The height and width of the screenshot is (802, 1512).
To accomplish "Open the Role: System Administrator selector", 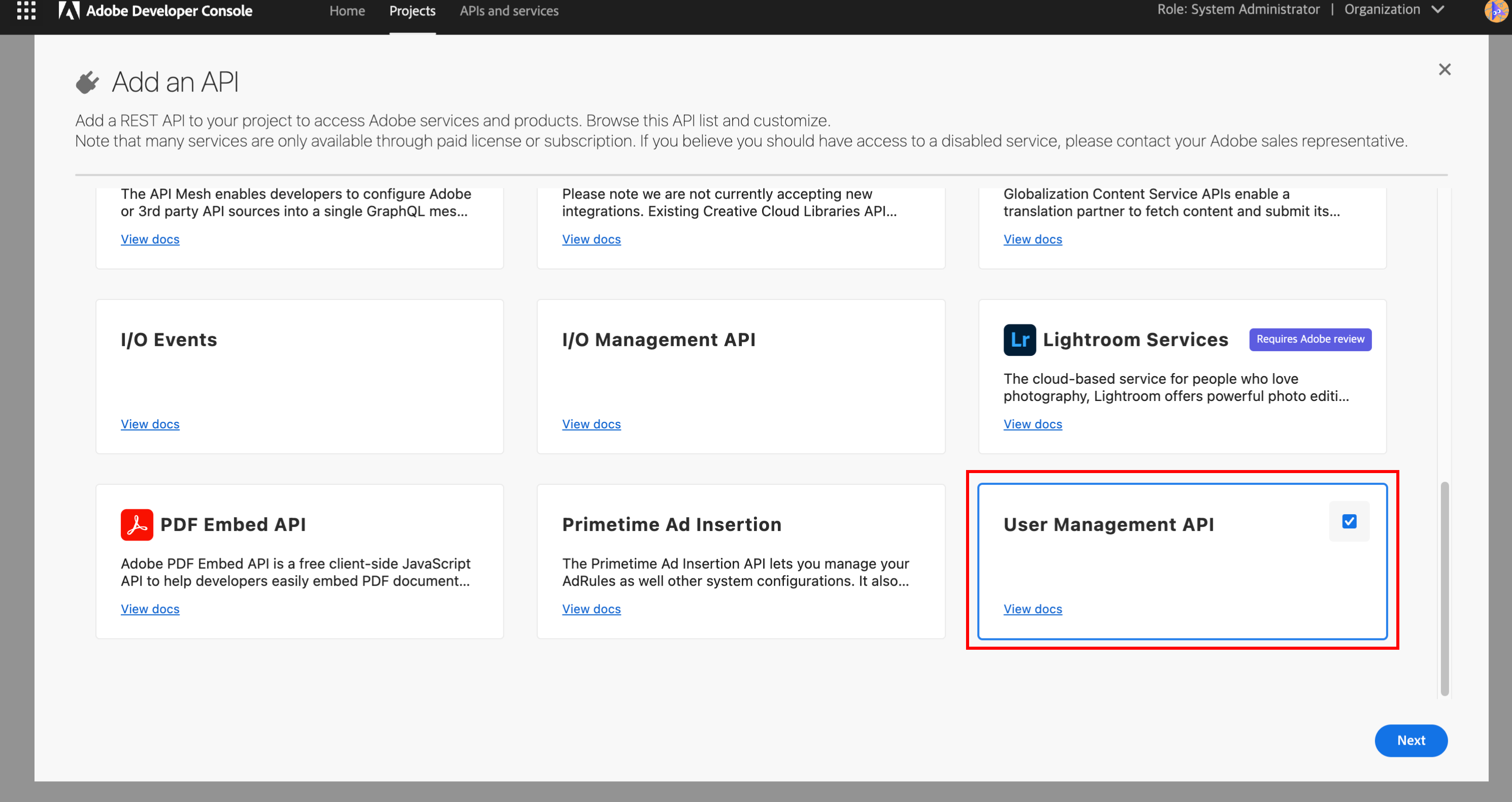I will [x=1238, y=10].
